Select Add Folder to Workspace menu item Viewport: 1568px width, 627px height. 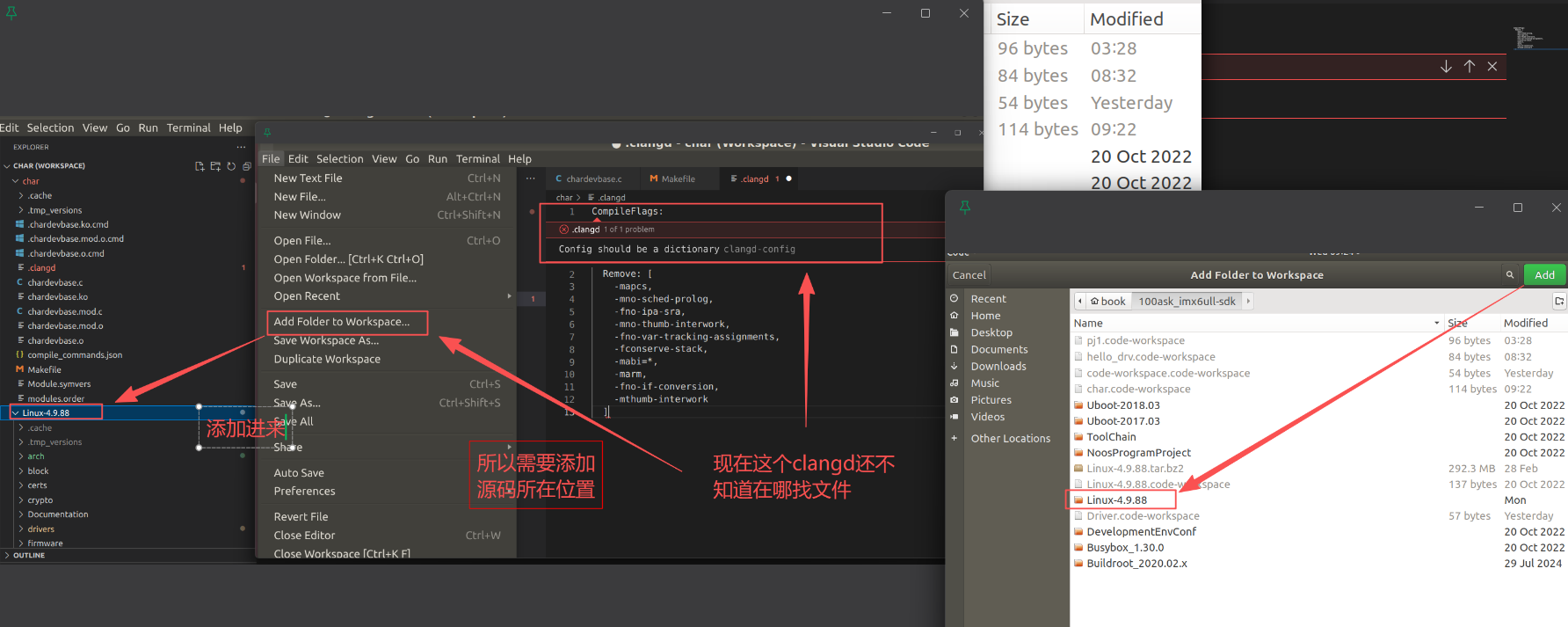342,322
